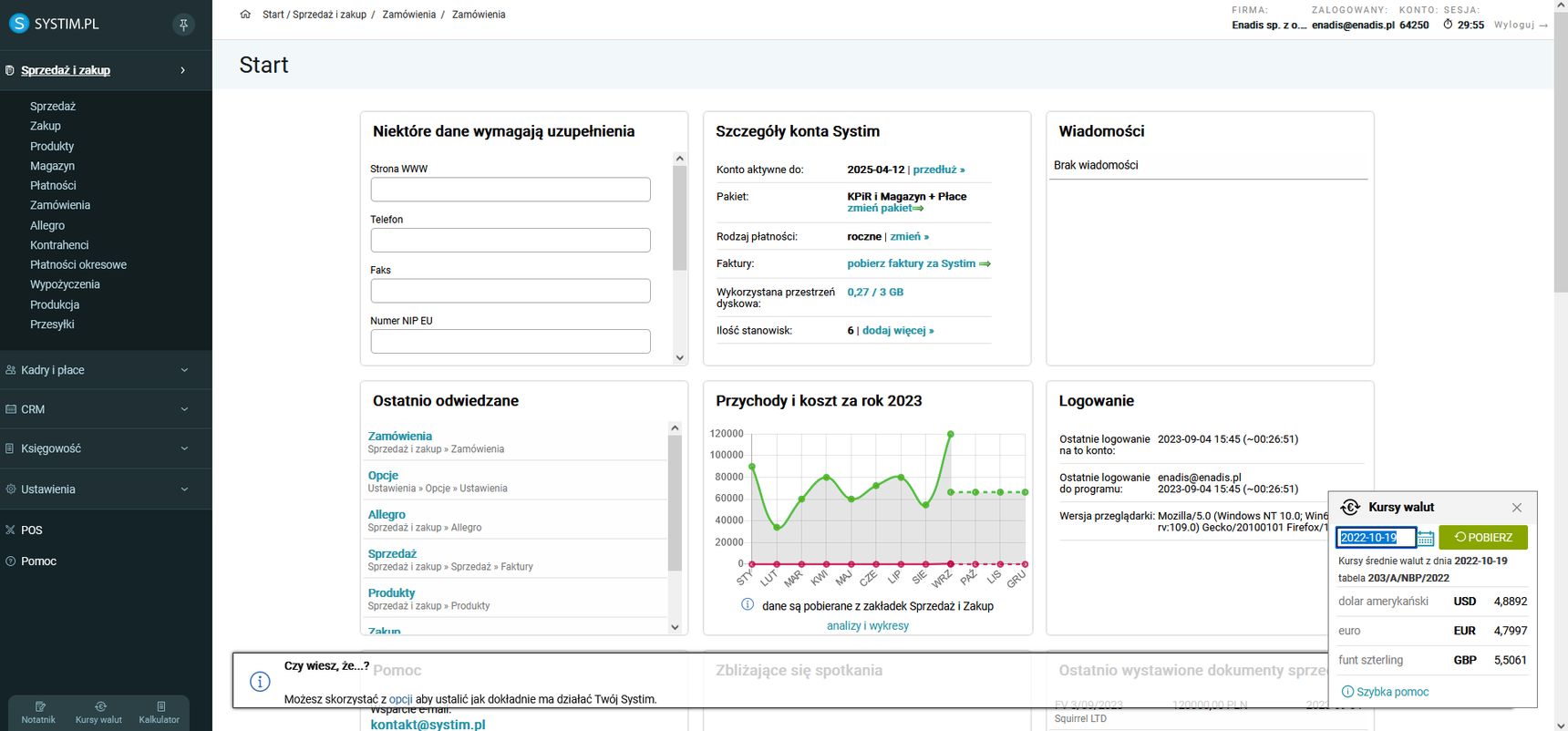Viewport: 1568px width, 731px height.
Task: Open POS in the sidebar
Action: pyautogui.click(x=32, y=530)
